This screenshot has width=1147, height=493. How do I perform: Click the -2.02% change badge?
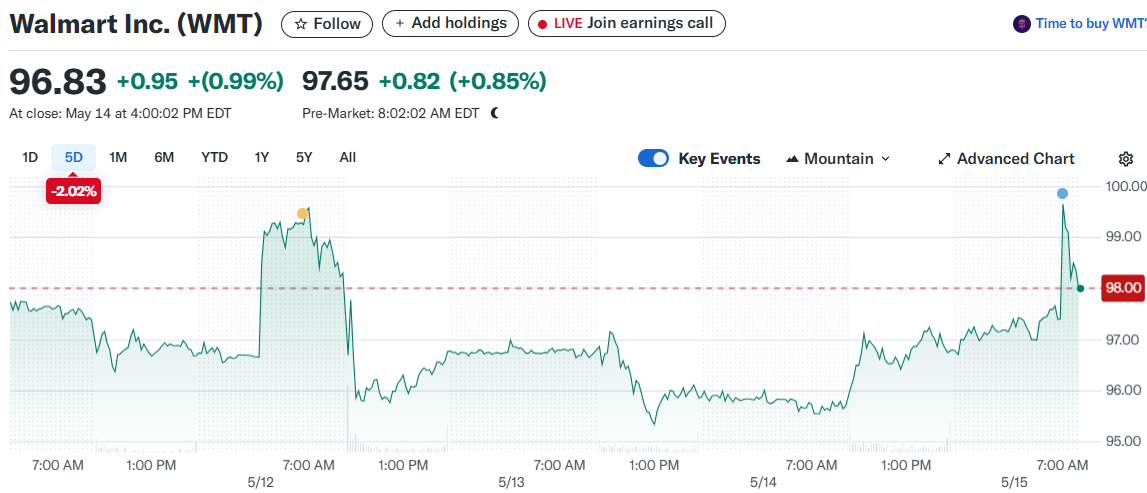pyautogui.click(x=73, y=192)
